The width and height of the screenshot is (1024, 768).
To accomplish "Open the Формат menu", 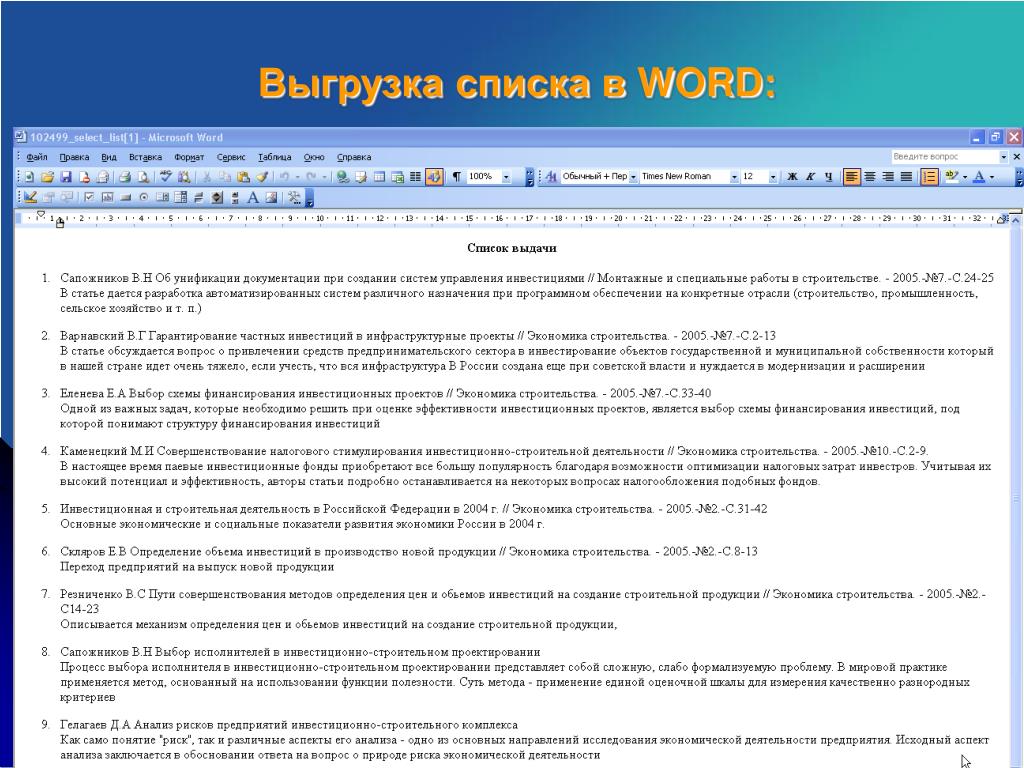I will [x=189, y=157].
